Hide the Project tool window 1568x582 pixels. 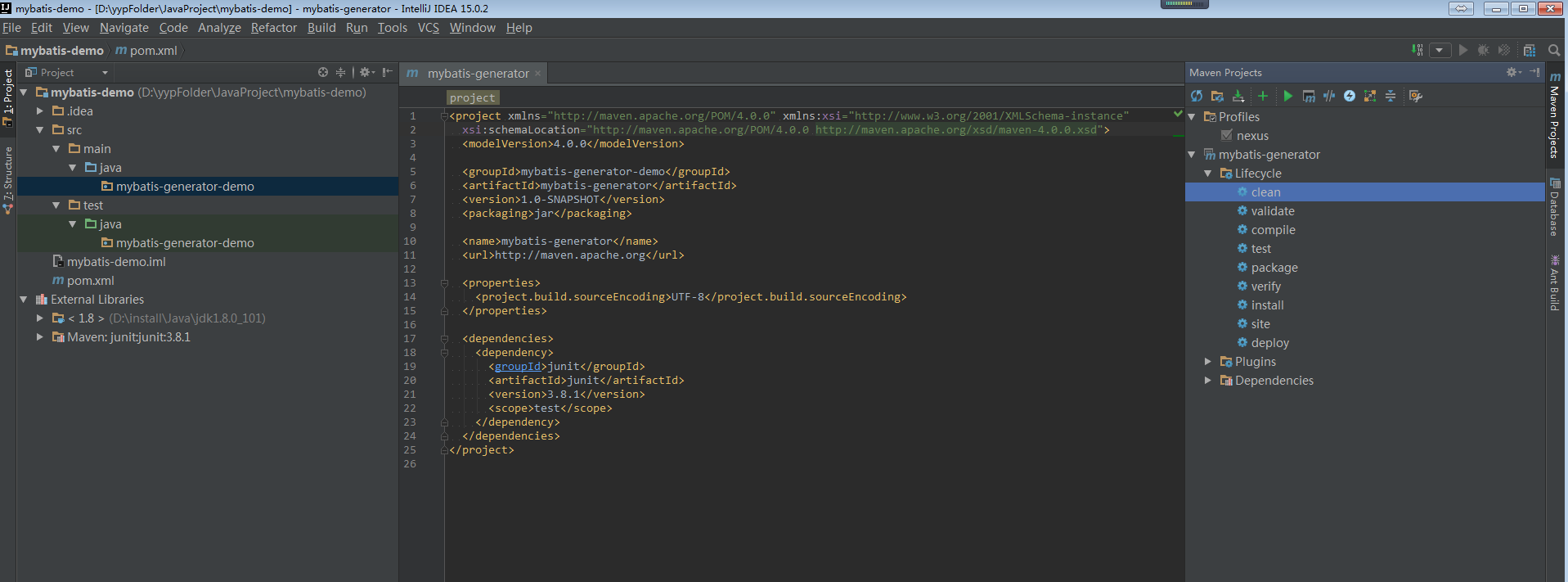point(388,73)
